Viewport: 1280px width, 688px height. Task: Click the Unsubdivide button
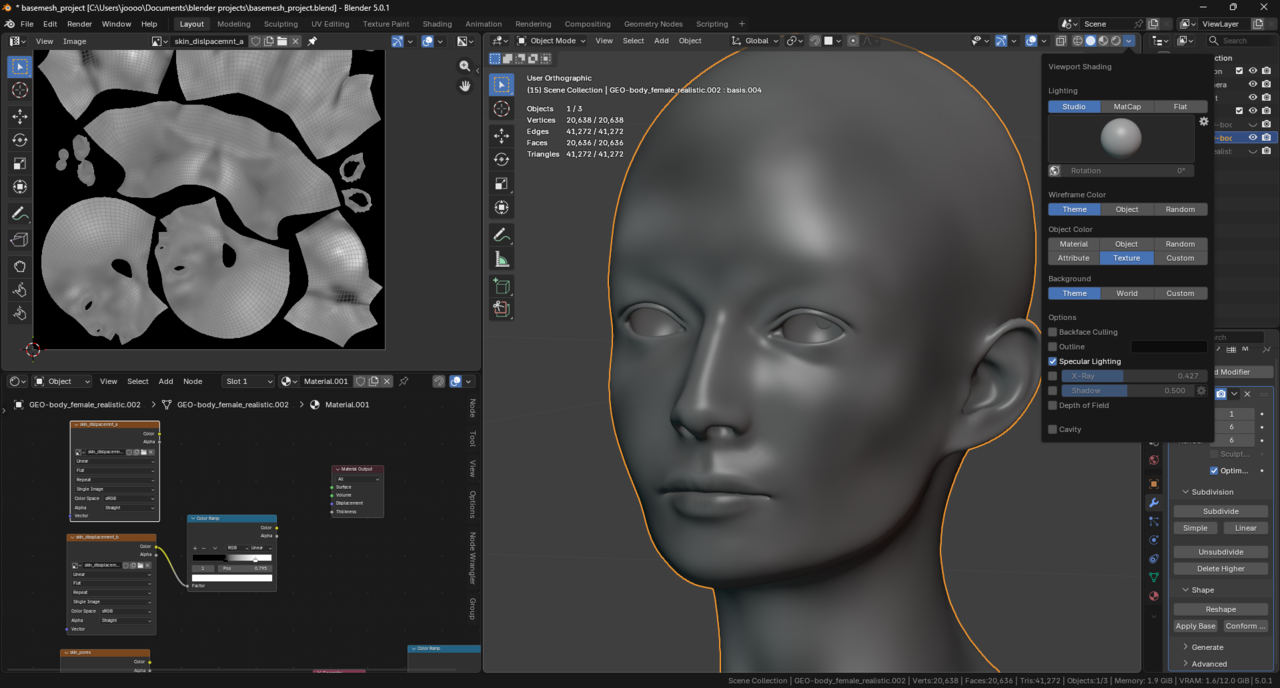coord(1220,552)
